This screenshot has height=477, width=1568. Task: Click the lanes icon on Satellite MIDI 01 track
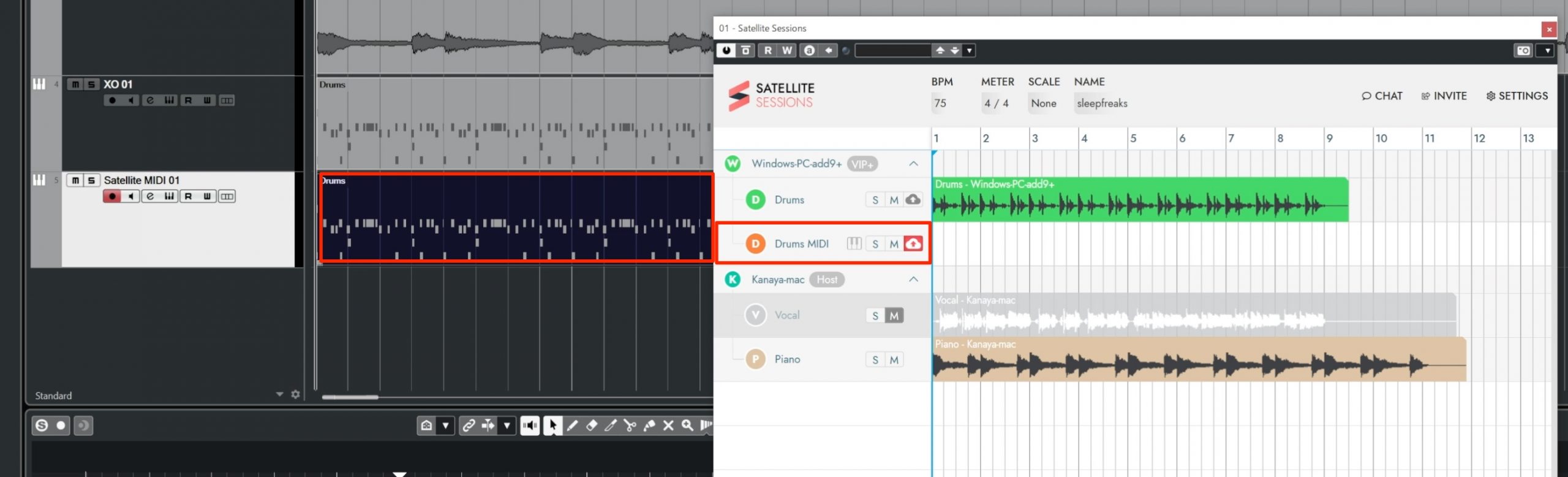click(227, 196)
